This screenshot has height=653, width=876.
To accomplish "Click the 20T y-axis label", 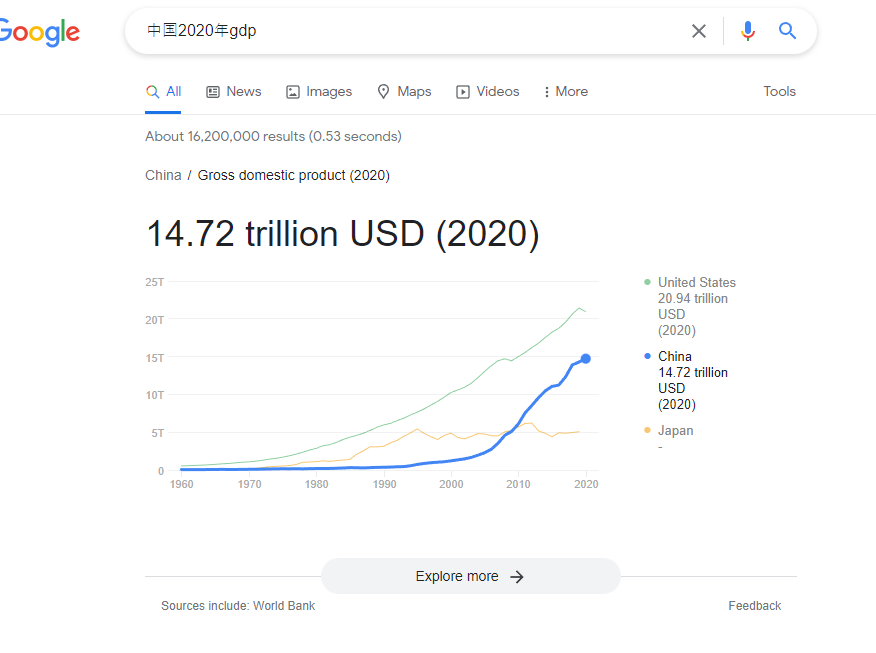I will 155,320.
